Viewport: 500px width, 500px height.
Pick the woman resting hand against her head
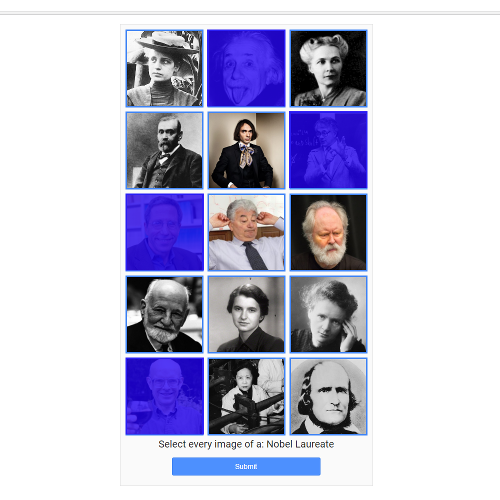click(328, 314)
